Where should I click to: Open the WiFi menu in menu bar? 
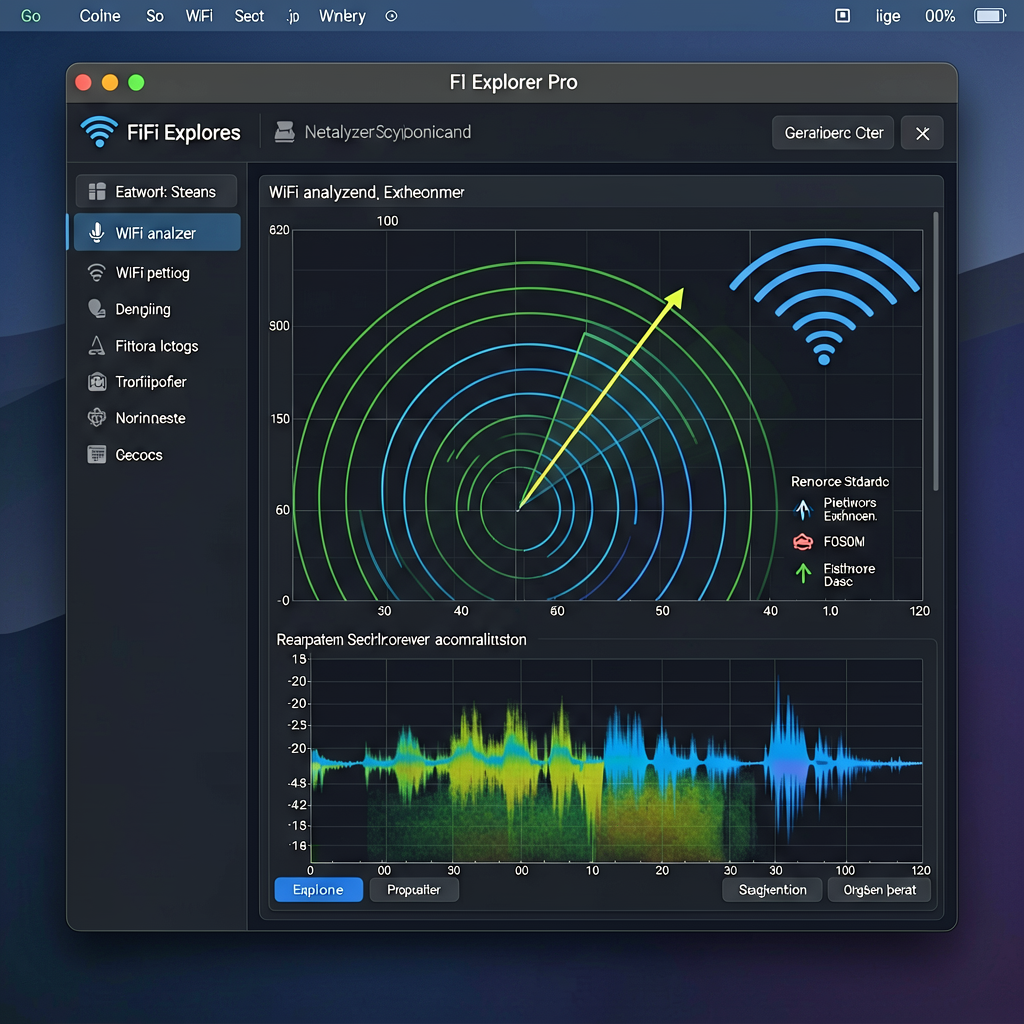199,16
